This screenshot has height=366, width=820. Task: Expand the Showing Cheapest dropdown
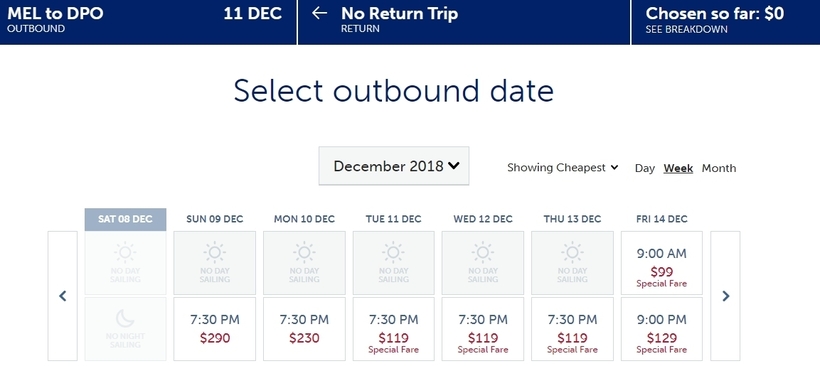click(x=563, y=168)
